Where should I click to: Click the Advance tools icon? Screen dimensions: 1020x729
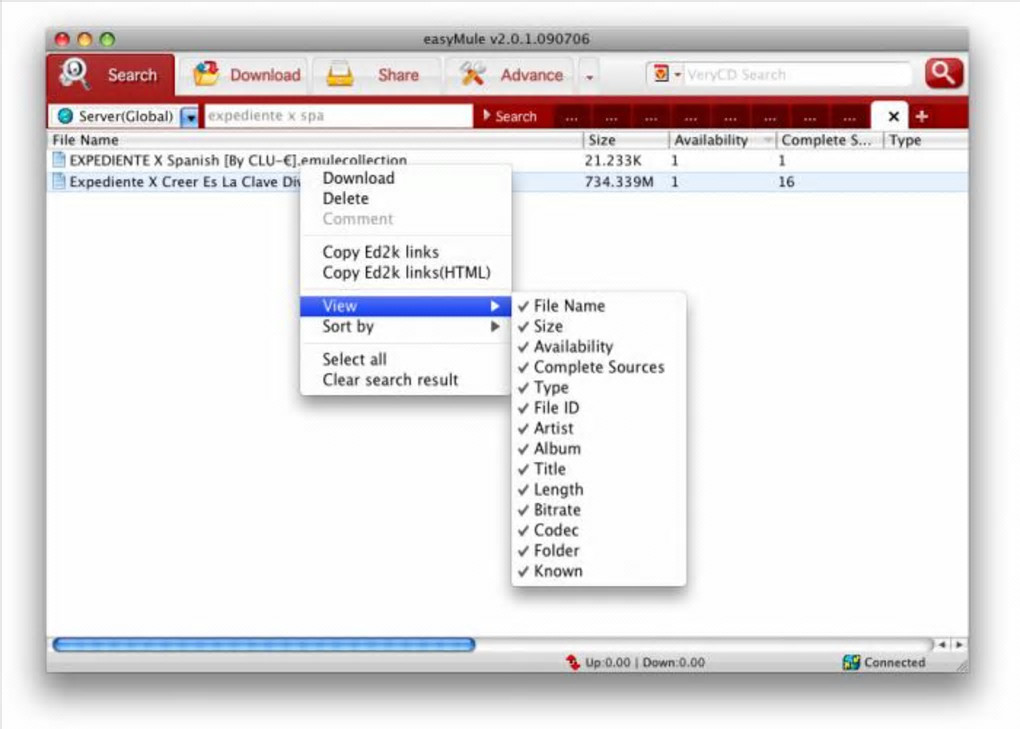(473, 74)
